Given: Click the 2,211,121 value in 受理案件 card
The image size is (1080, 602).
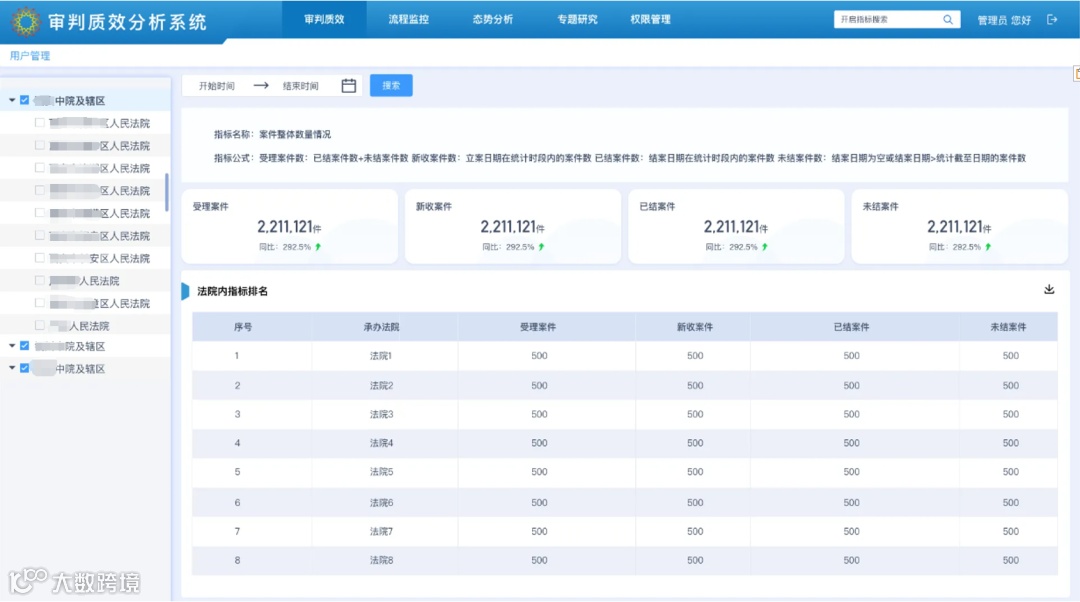Looking at the screenshot, I should coord(285,227).
